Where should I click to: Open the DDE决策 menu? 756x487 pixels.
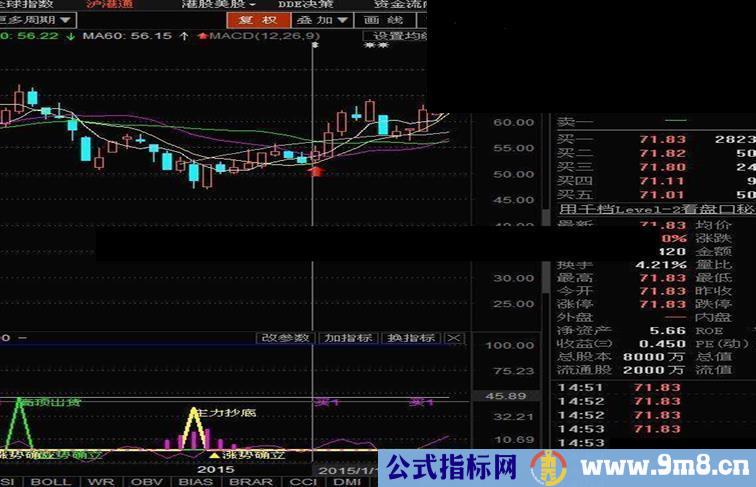pos(305,4)
